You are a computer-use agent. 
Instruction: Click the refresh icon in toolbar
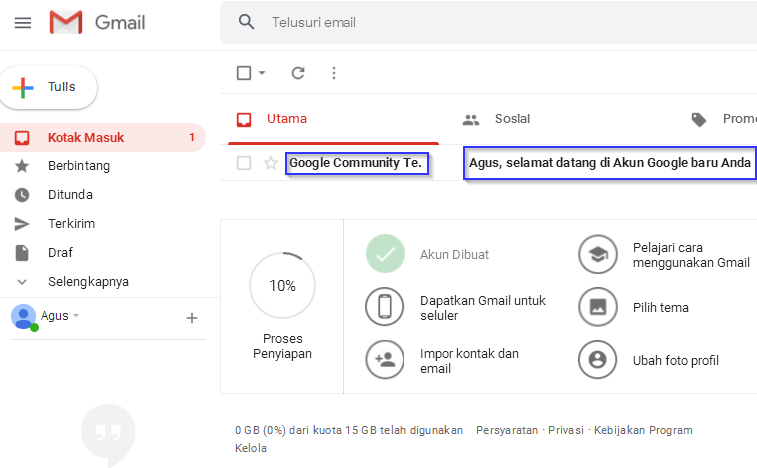(298, 73)
